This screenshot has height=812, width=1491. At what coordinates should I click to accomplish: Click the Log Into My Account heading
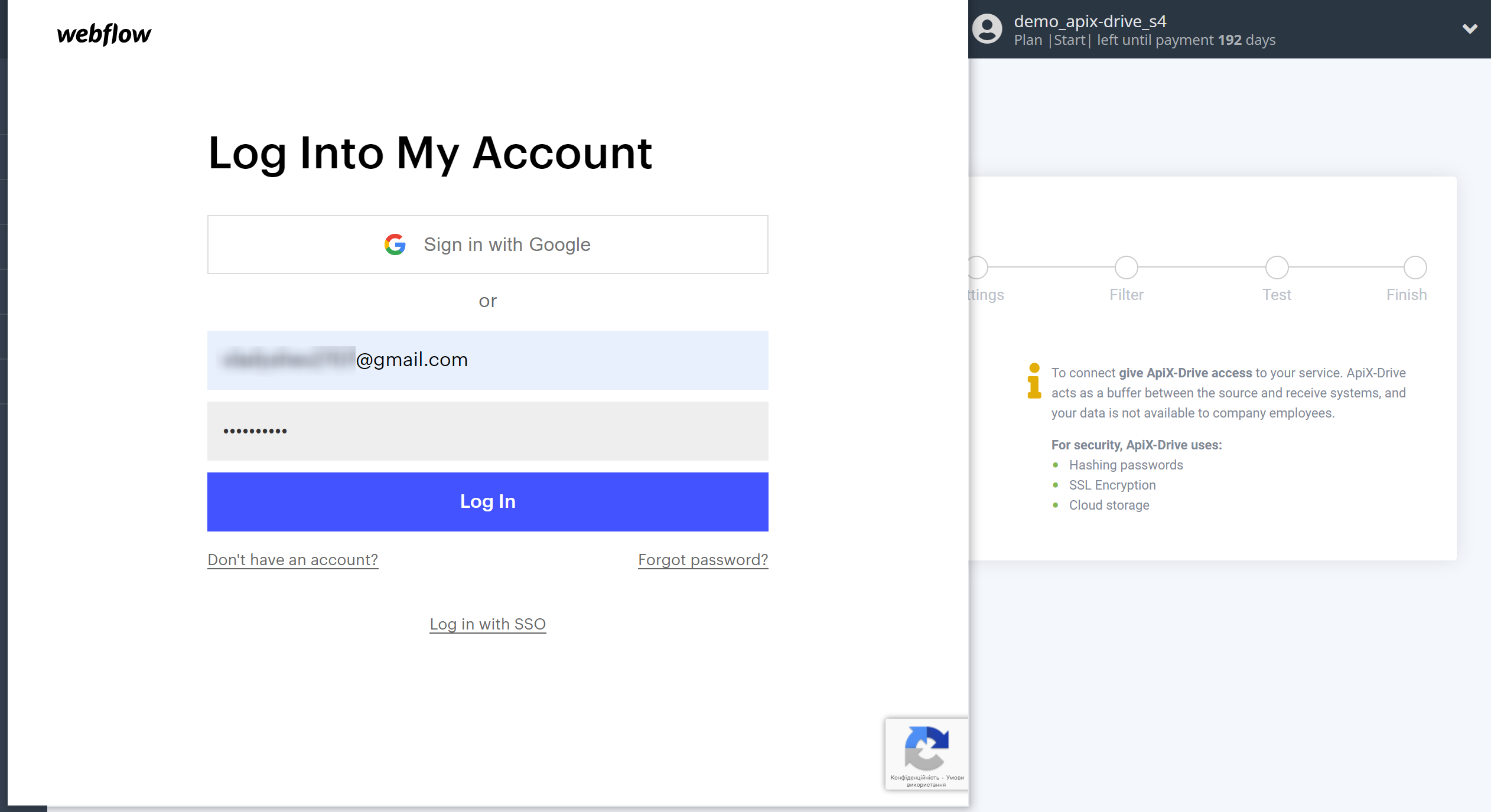[x=430, y=154]
